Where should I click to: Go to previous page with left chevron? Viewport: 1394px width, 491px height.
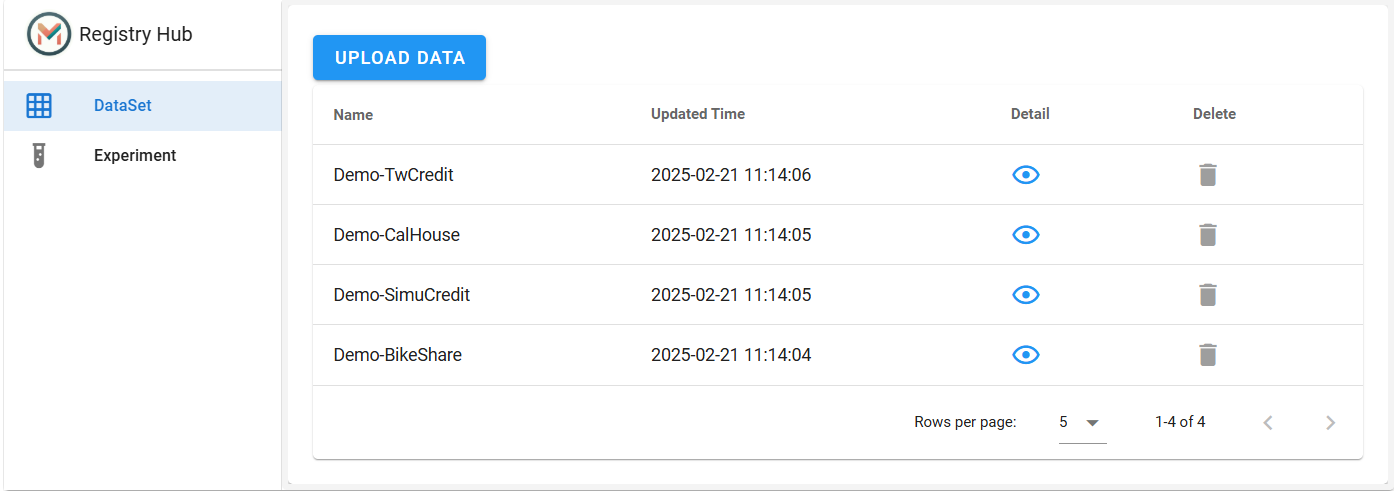click(1268, 423)
